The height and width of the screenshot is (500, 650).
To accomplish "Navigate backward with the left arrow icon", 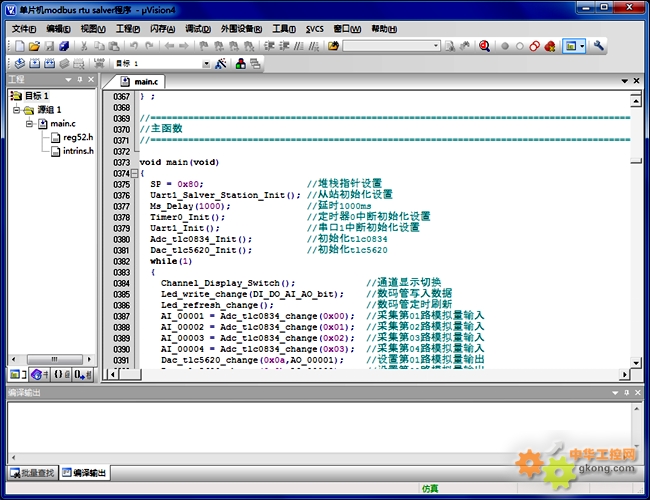I will [x=169, y=46].
